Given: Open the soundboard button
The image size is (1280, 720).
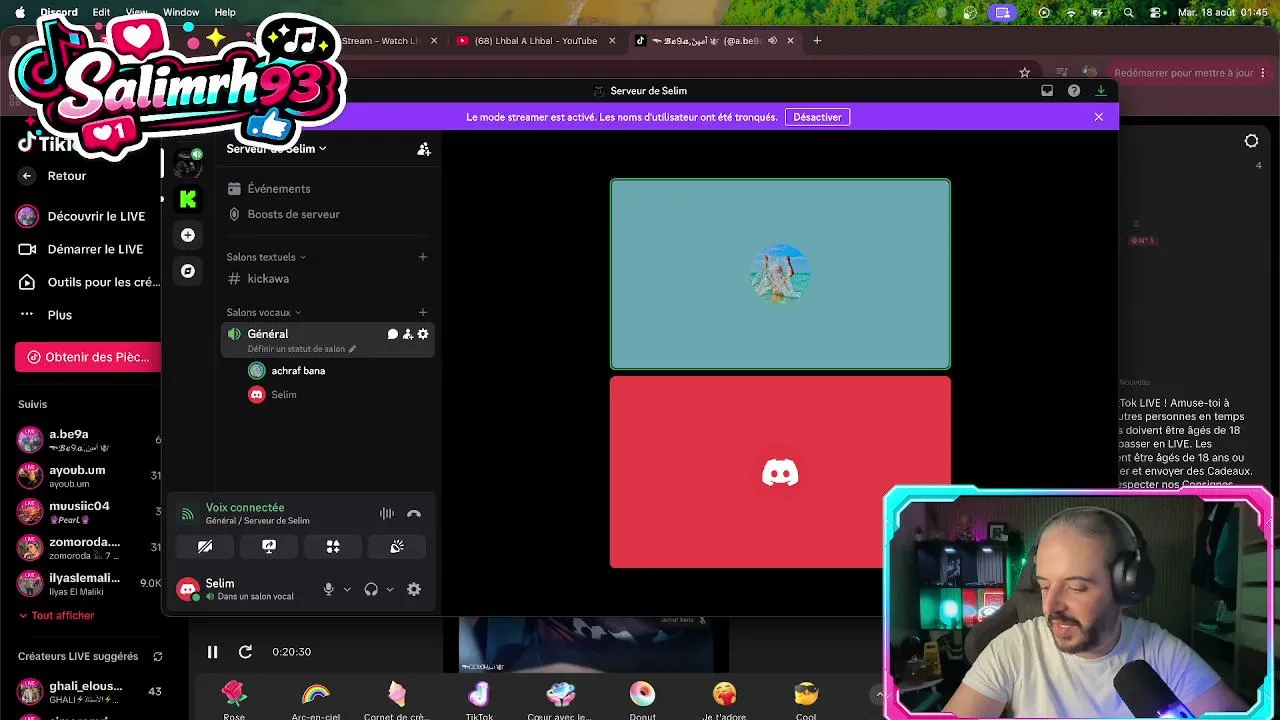Looking at the screenshot, I should 397,546.
